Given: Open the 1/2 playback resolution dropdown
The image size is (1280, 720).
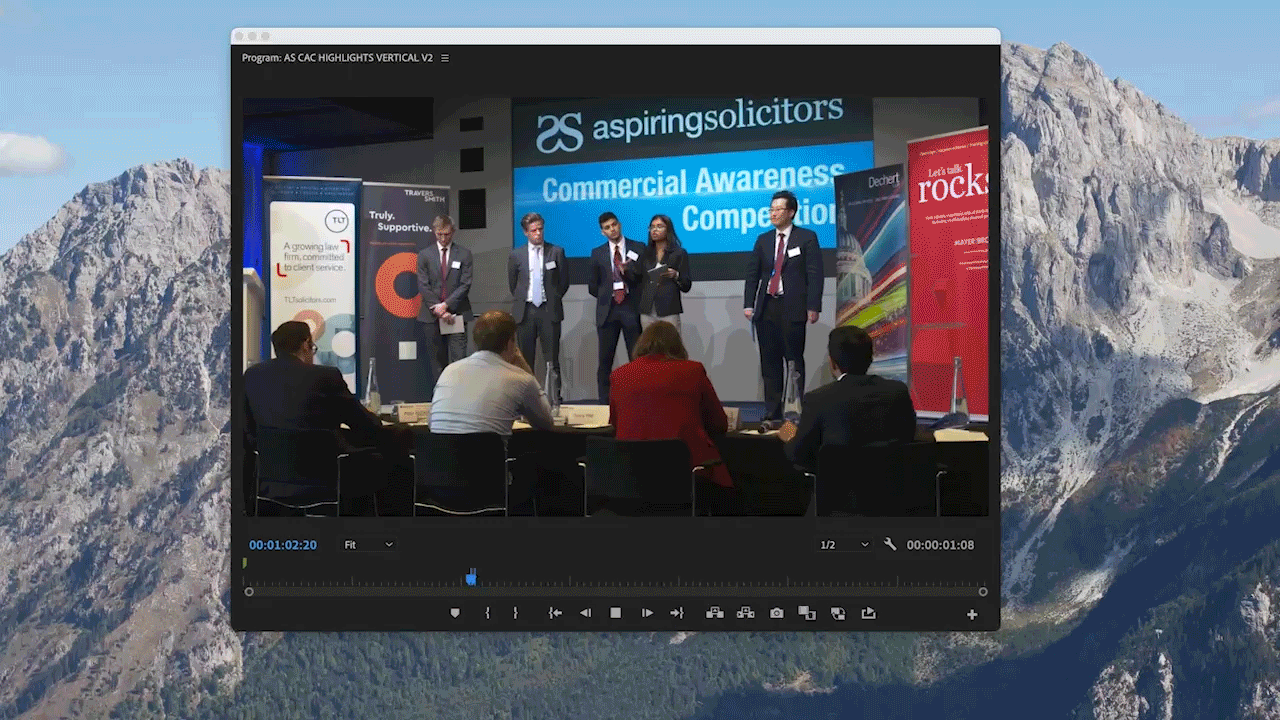Looking at the screenshot, I should pyautogui.click(x=845, y=545).
